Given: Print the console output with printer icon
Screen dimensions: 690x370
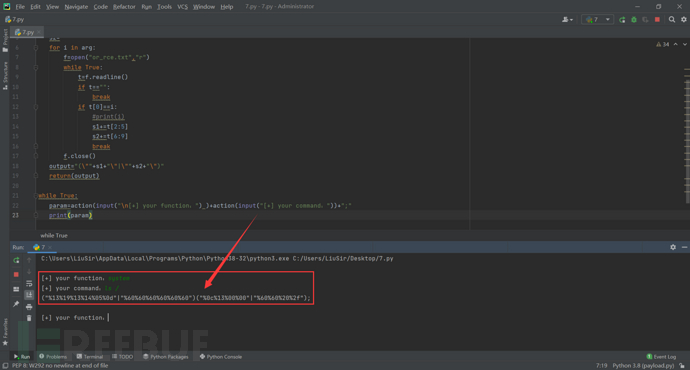Looking at the screenshot, I should [x=29, y=307].
